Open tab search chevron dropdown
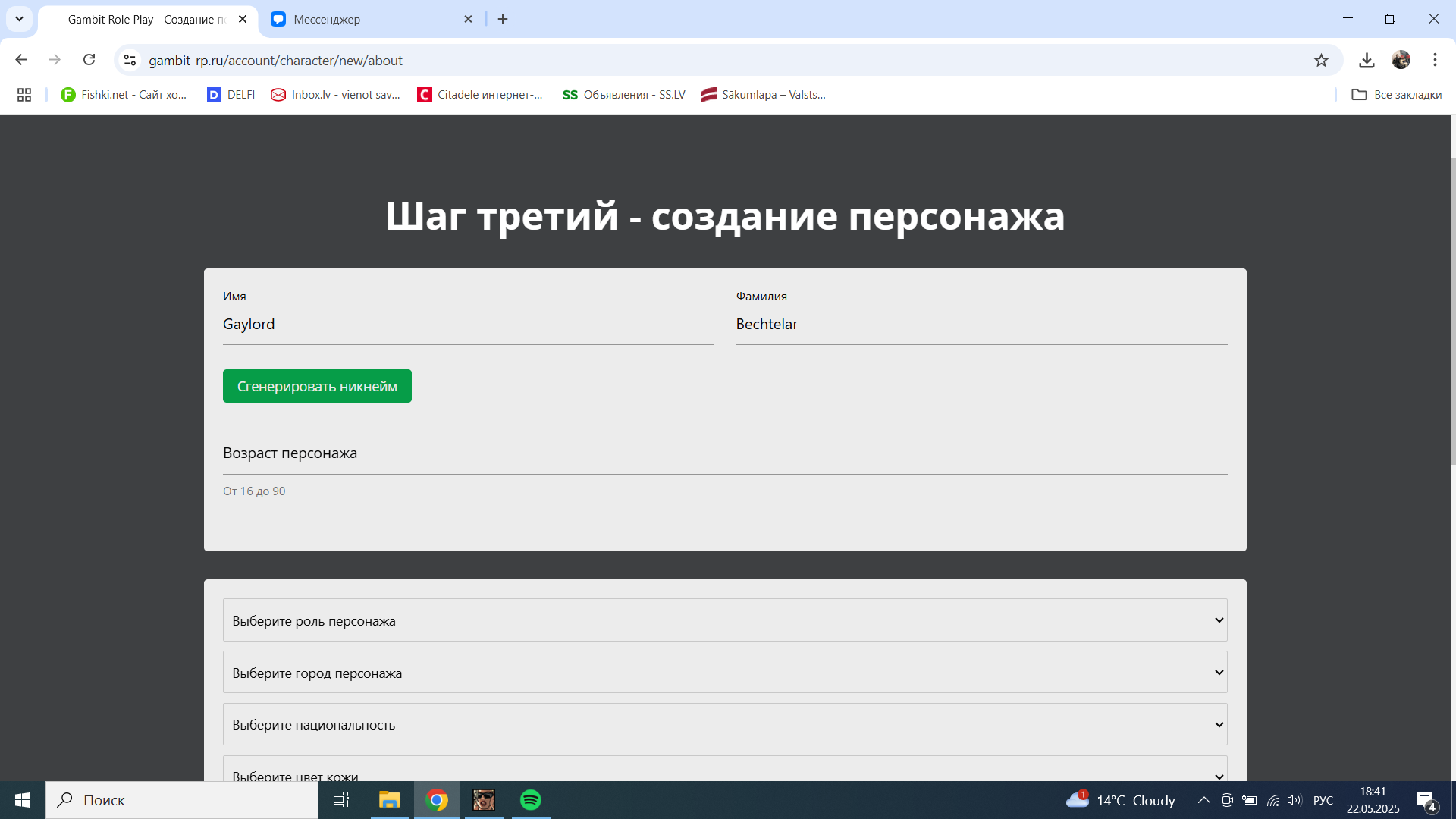 (x=19, y=19)
